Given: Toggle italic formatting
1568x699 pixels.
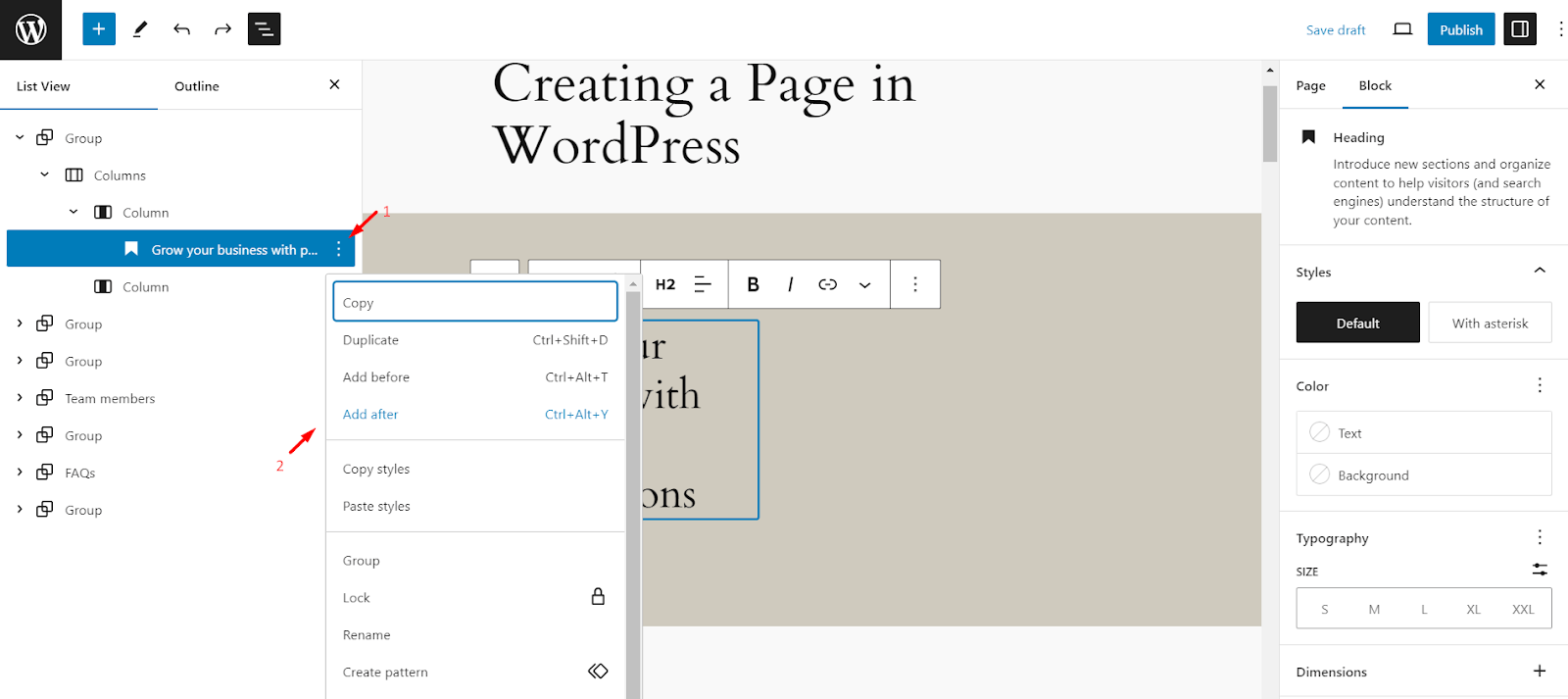Looking at the screenshot, I should (790, 284).
